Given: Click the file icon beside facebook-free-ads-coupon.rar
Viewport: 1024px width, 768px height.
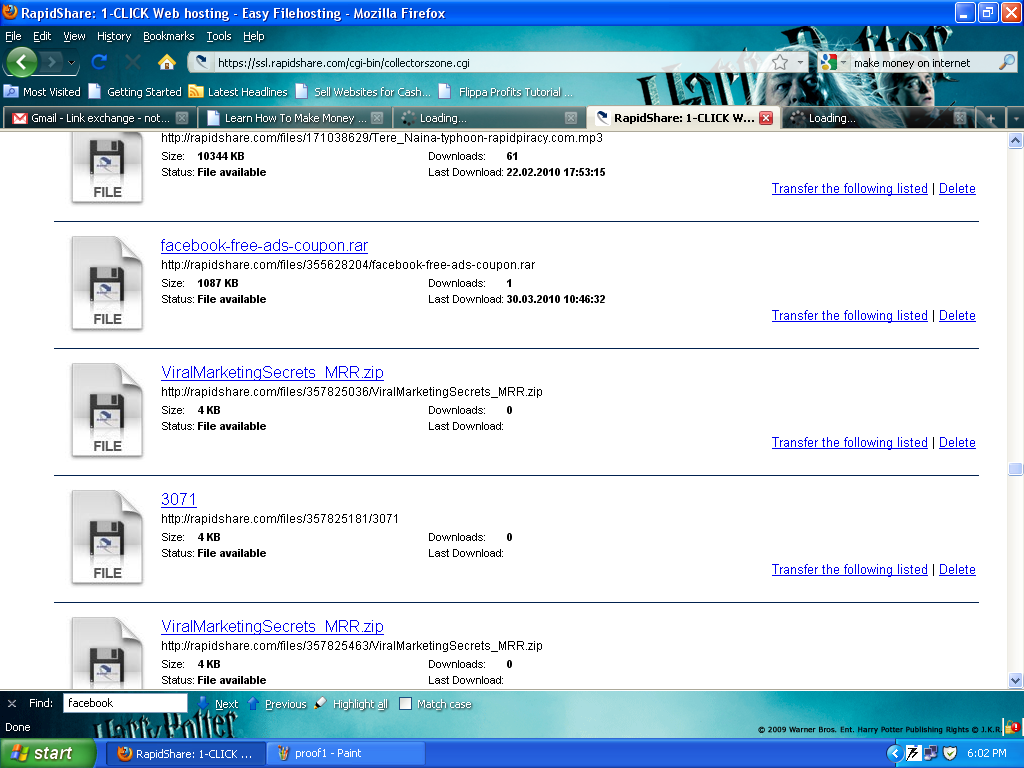Looking at the screenshot, I should (107, 283).
